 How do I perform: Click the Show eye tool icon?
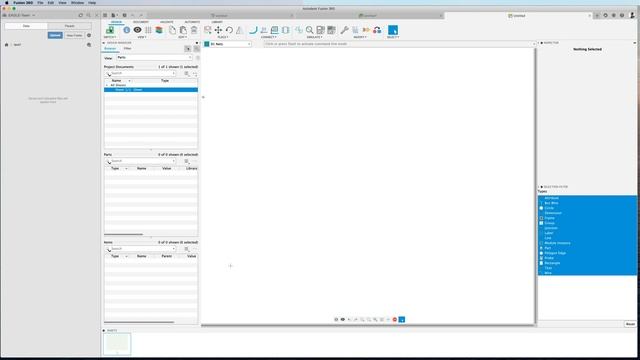[x=138, y=30]
